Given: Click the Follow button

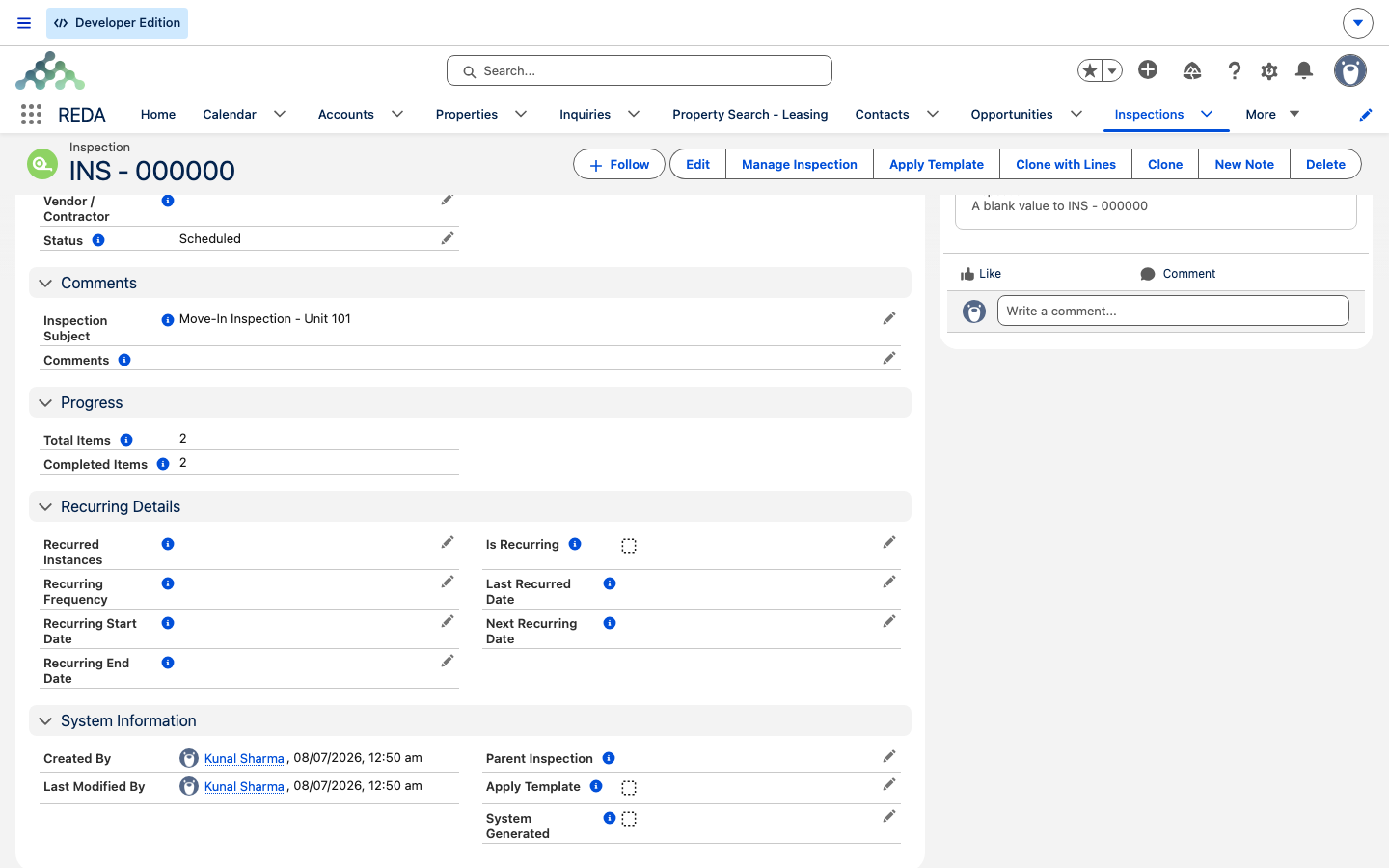Looking at the screenshot, I should (x=618, y=164).
